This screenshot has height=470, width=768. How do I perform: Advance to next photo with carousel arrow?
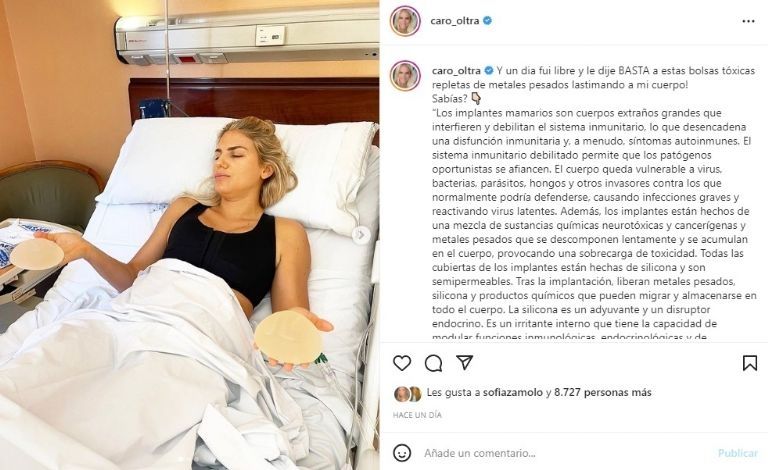coord(360,235)
